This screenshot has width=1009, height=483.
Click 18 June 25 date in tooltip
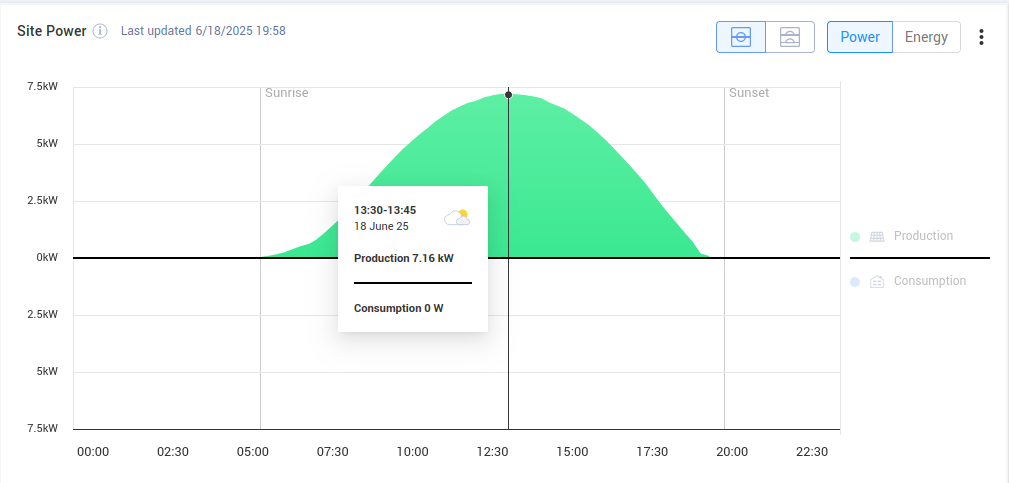click(381, 226)
